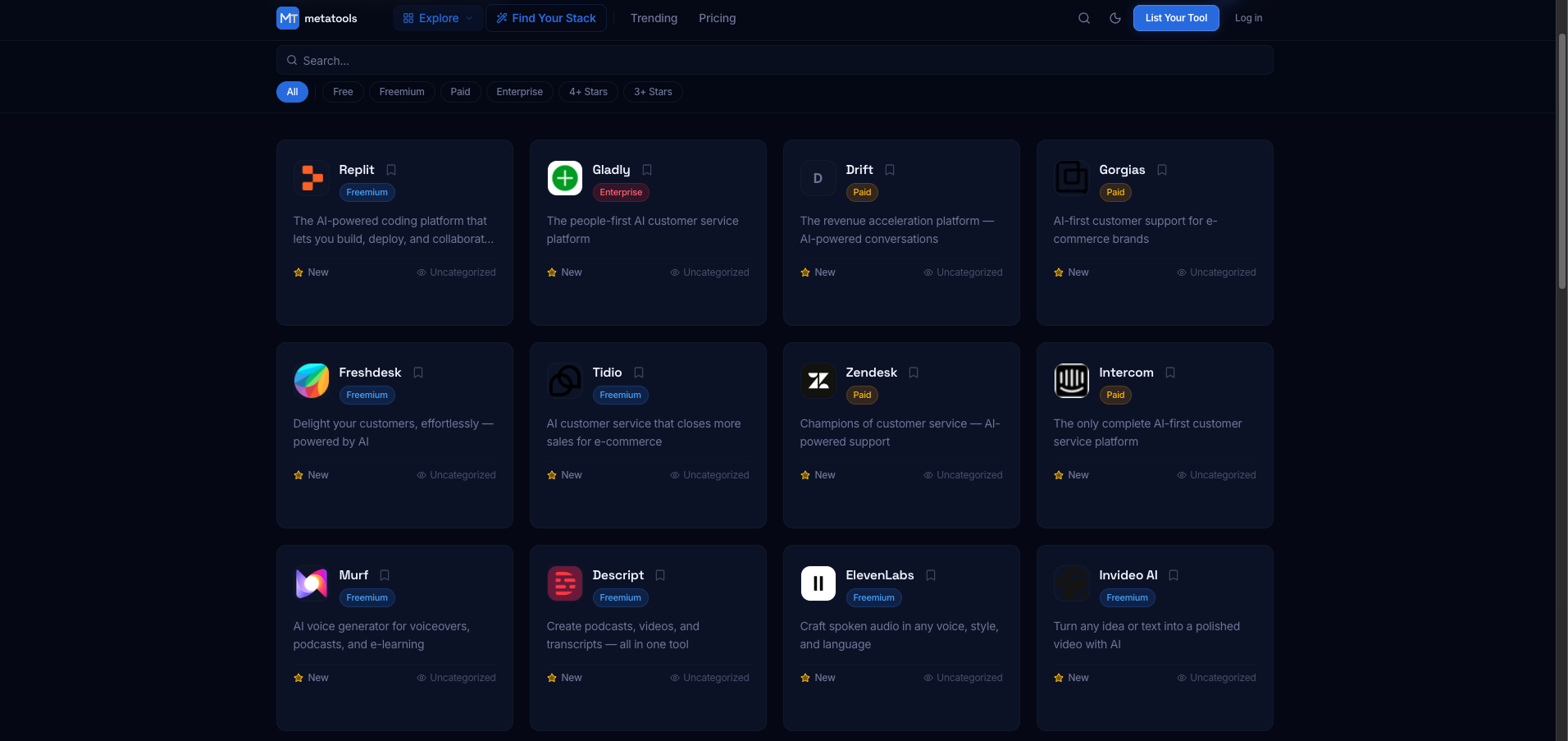The width and height of the screenshot is (1568, 741).
Task: Filter by 4+ Stars
Action: pos(588,91)
